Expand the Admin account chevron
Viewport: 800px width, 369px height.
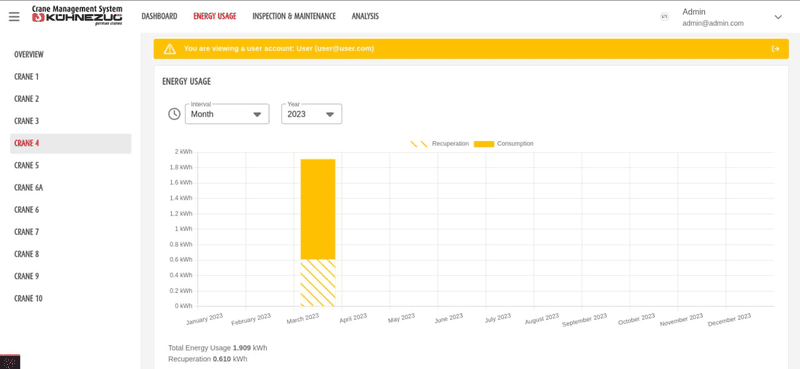[x=778, y=17]
